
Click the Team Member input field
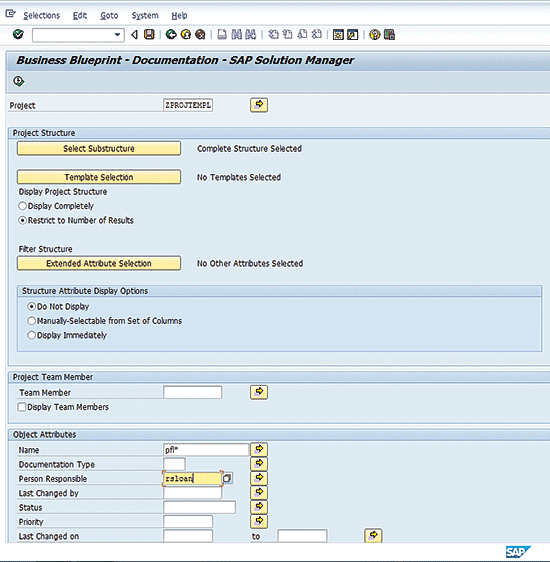(192, 392)
